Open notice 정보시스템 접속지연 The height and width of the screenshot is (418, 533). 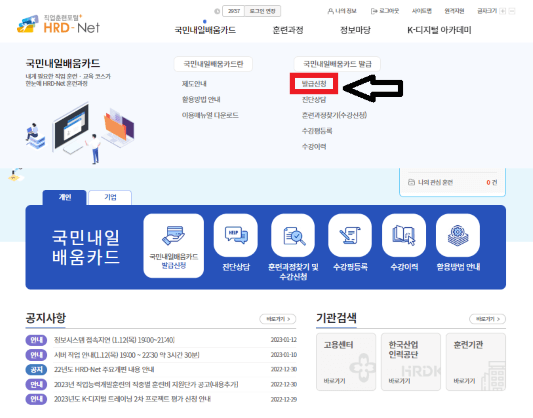(x=114, y=340)
